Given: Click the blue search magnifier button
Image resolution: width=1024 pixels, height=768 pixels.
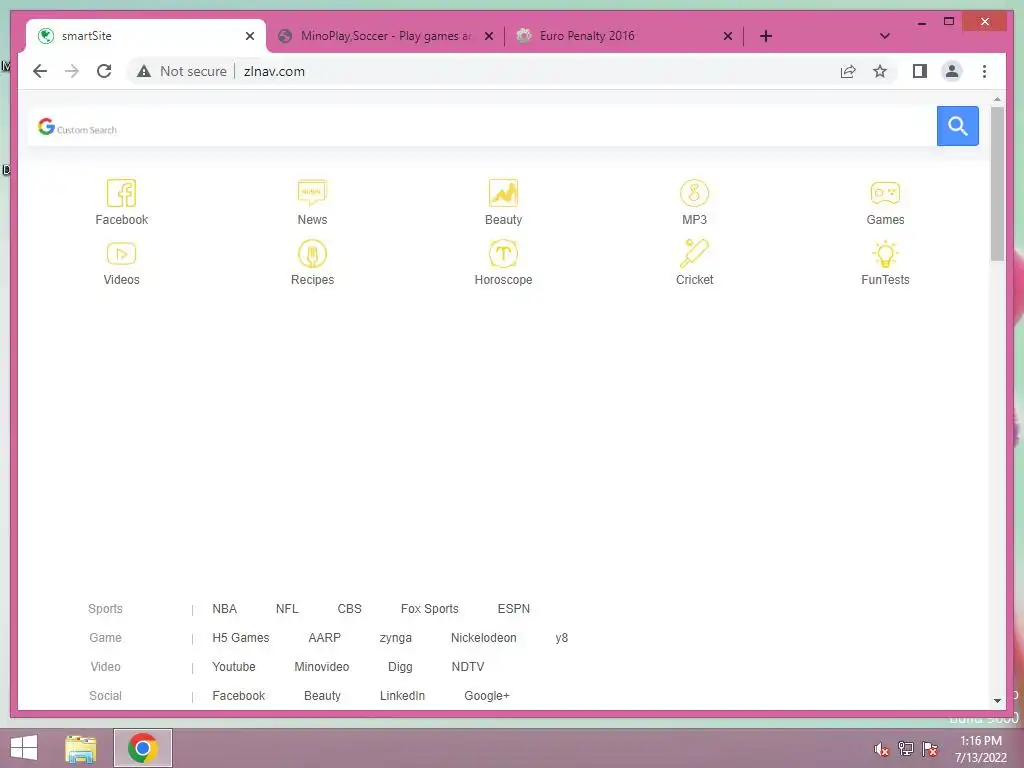Looking at the screenshot, I should [x=957, y=126].
